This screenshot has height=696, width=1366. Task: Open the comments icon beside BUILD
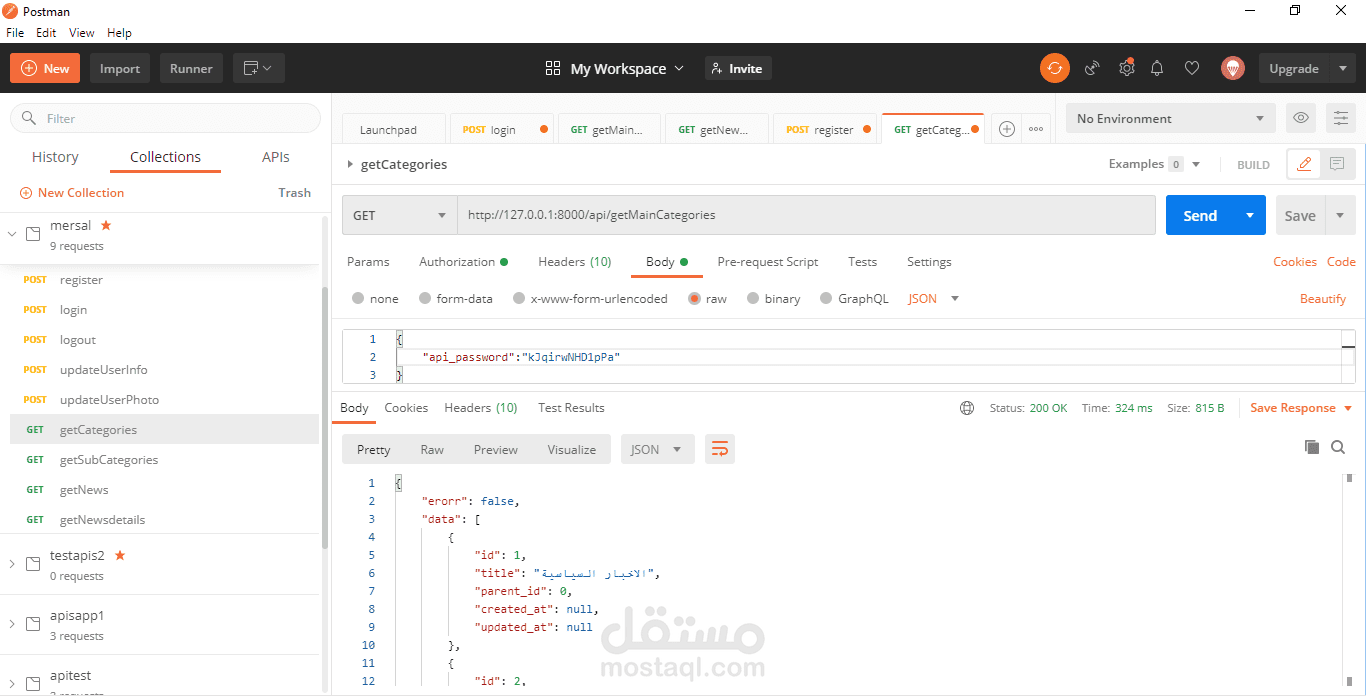pyautogui.click(x=1337, y=164)
